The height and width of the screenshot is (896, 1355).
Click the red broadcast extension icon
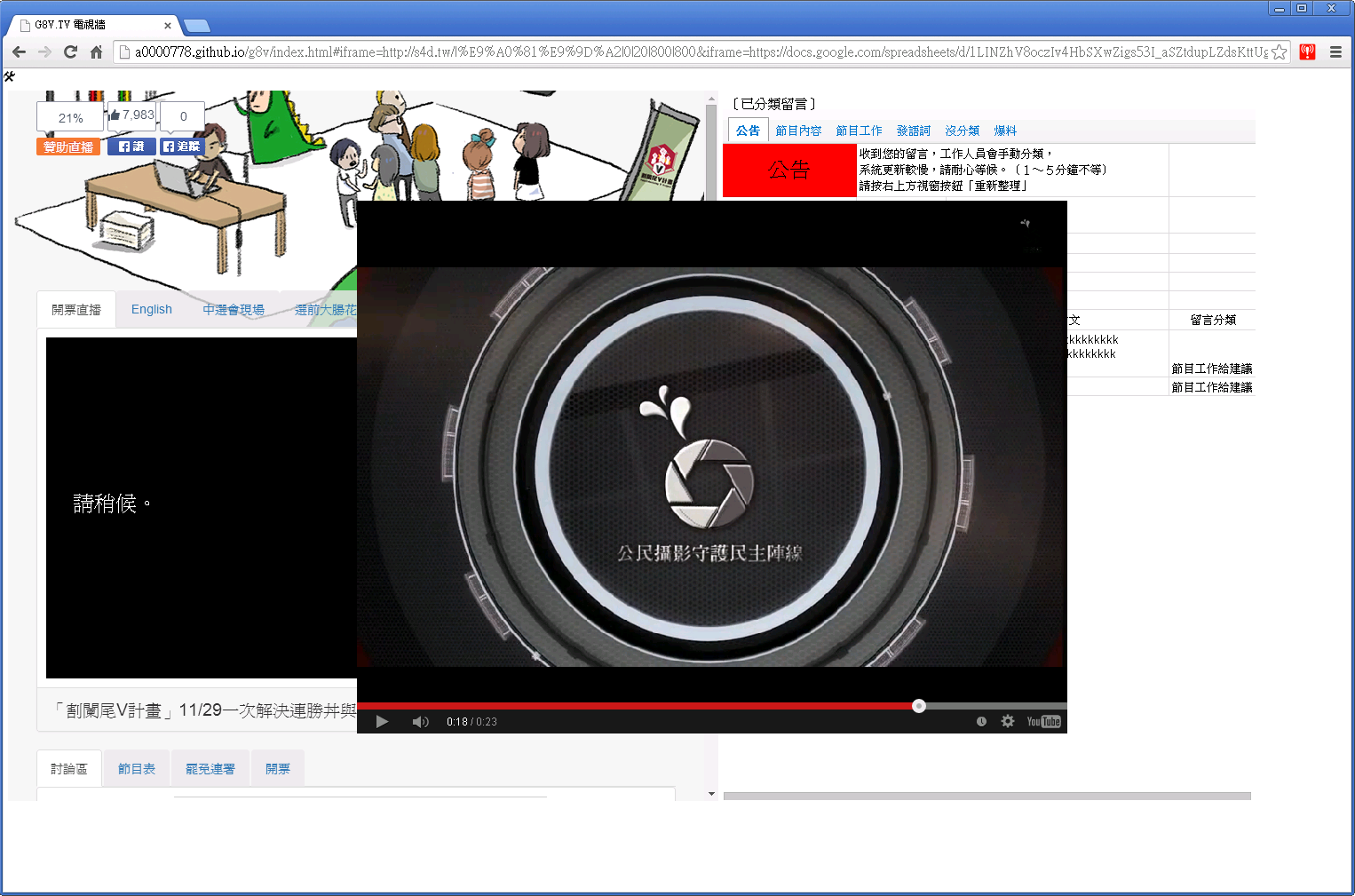click(x=1307, y=52)
